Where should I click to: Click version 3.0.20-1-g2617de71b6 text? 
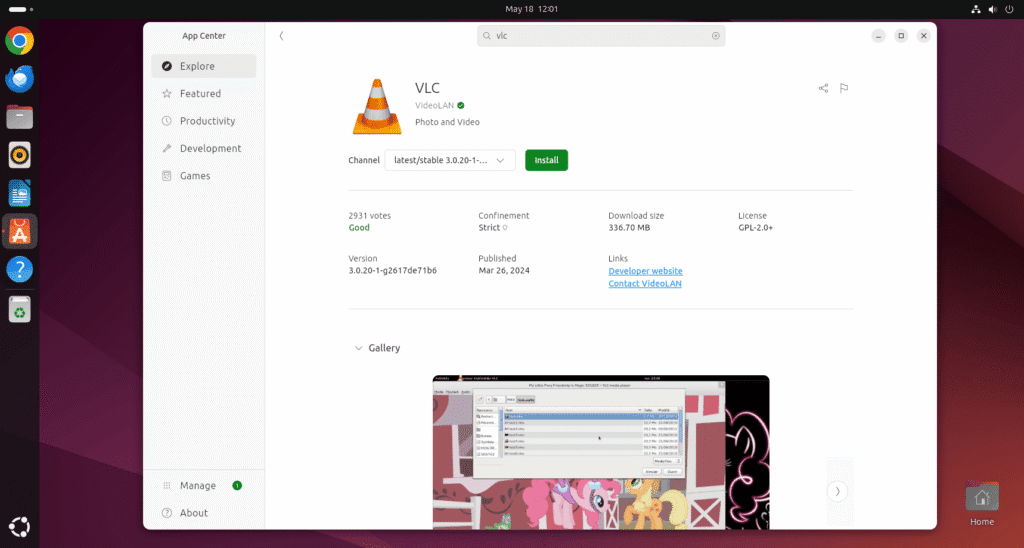[x=392, y=270]
